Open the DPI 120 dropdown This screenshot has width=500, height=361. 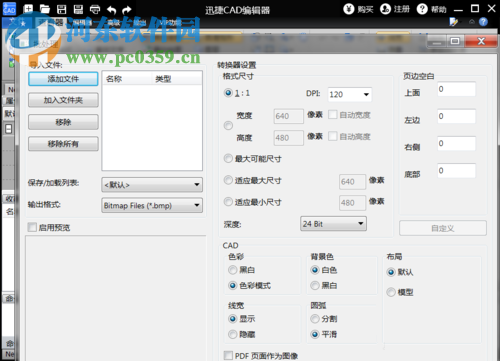point(350,94)
